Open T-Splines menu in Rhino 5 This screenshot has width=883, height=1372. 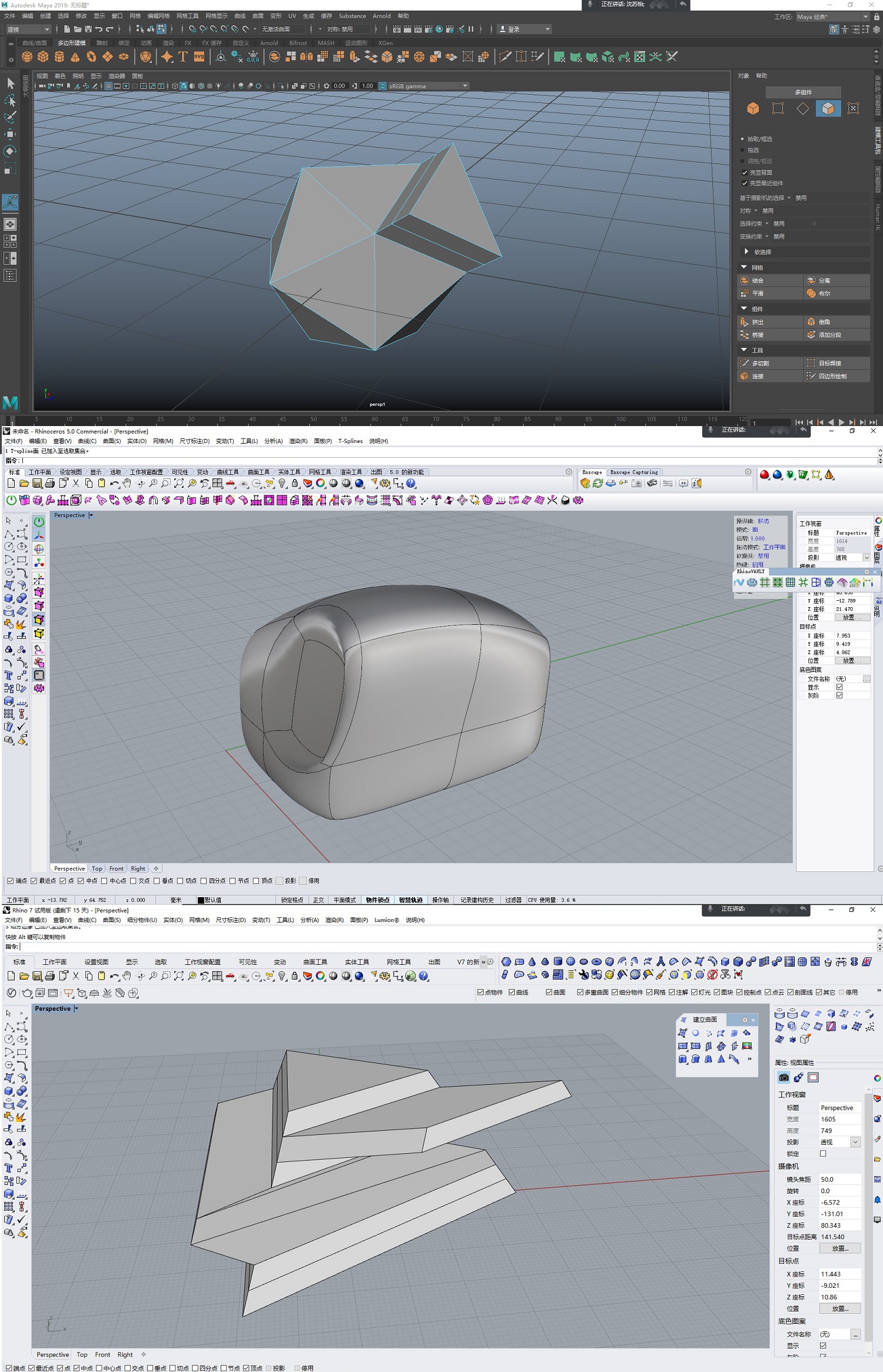tap(350, 441)
